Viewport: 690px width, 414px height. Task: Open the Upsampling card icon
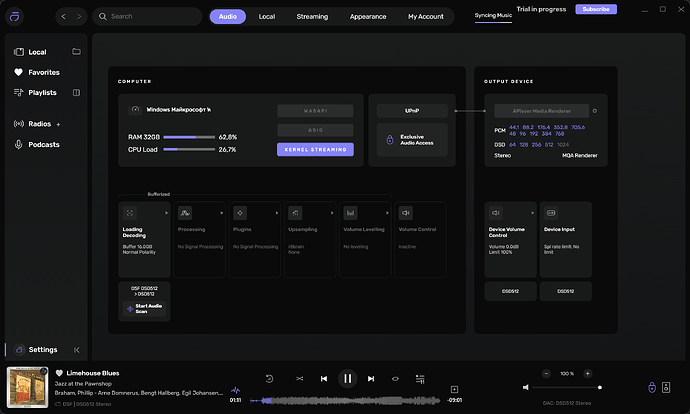295,213
